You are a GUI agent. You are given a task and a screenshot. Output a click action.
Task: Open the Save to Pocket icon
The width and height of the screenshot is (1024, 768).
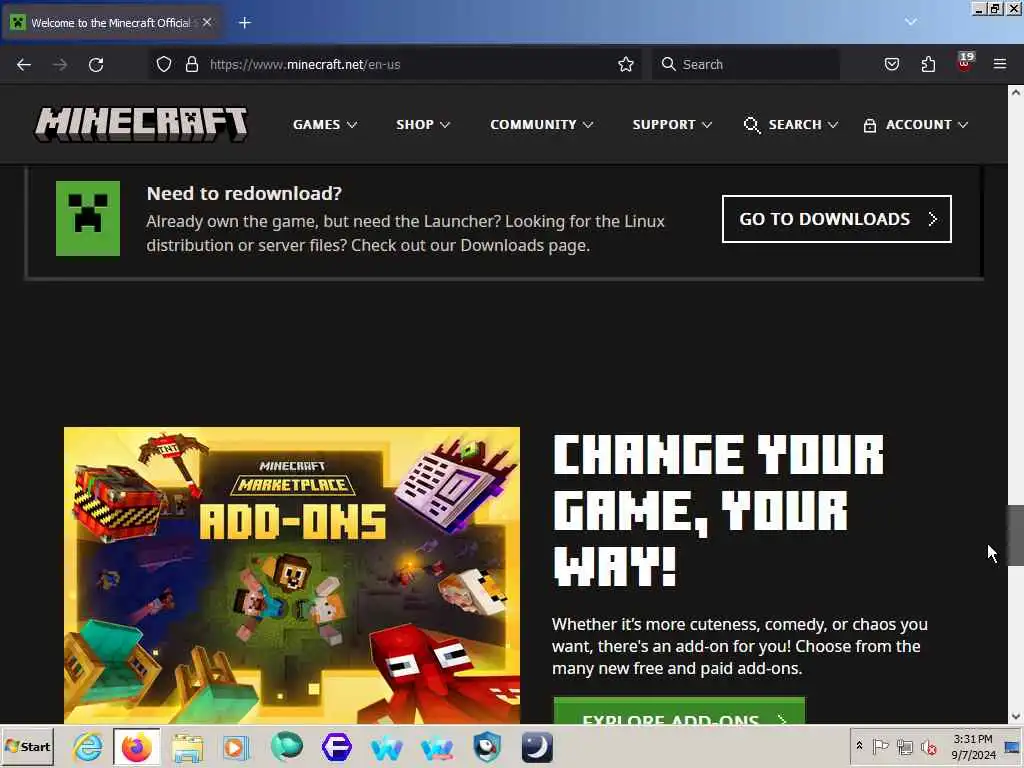click(x=891, y=64)
